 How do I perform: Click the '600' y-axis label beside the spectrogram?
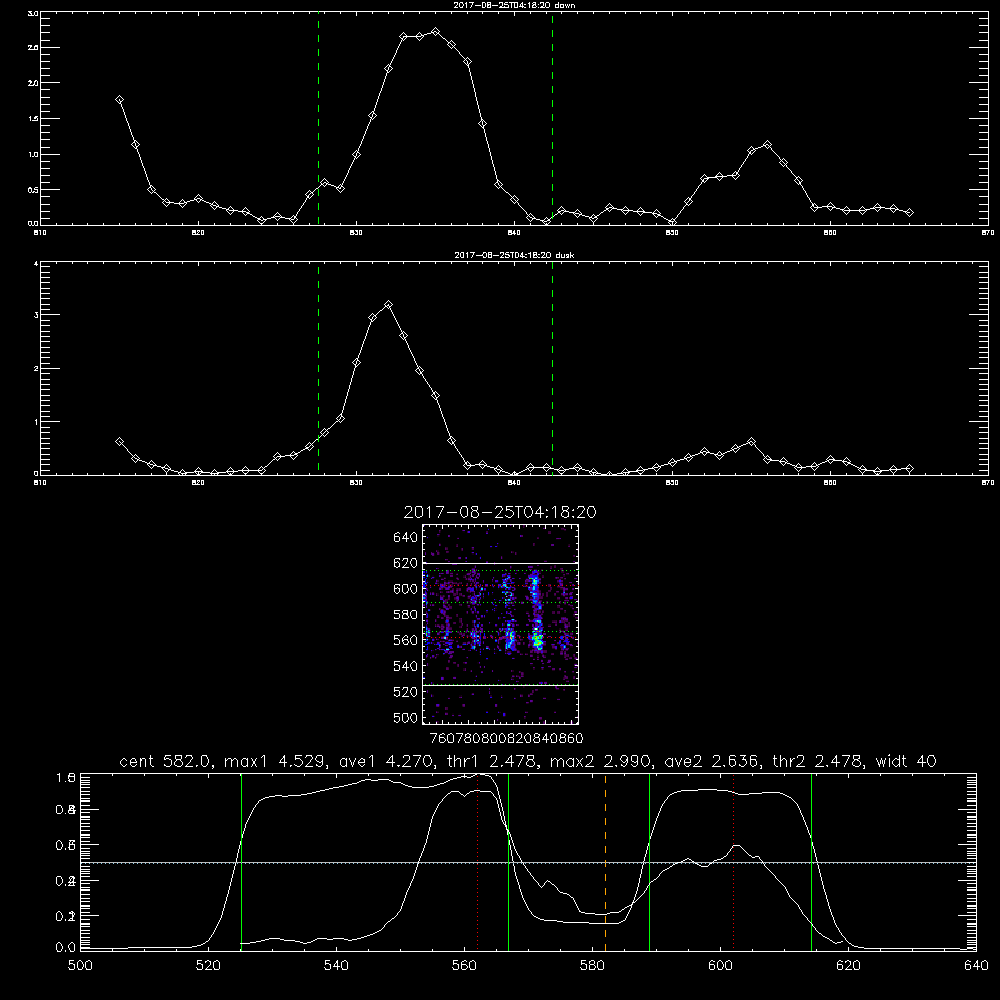point(406,589)
